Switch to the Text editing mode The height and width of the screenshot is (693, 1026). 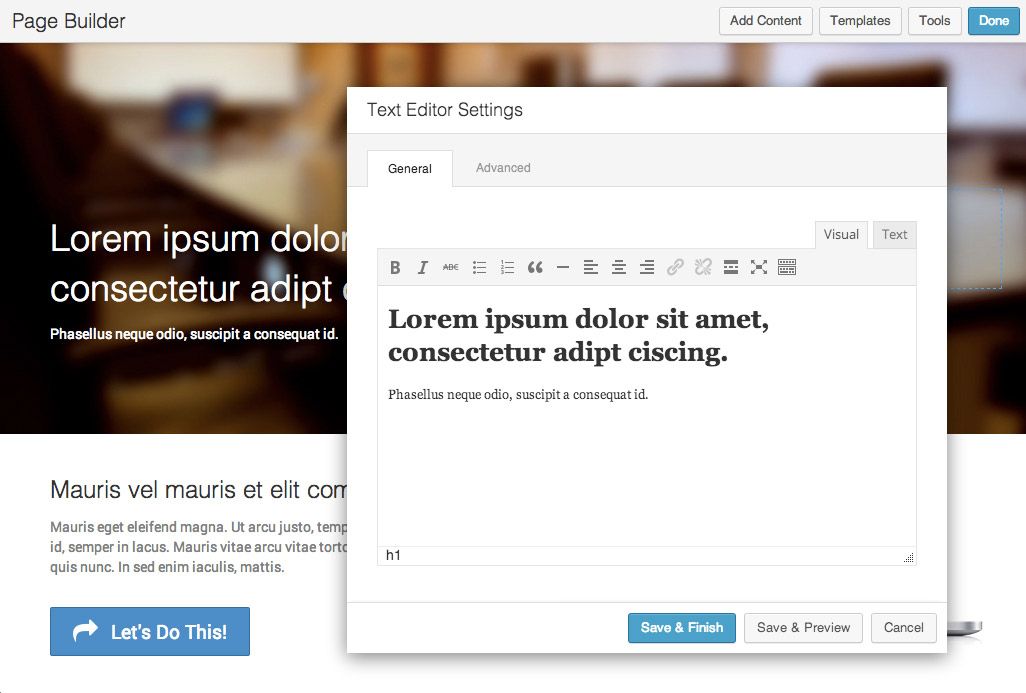click(x=894, y=234)
